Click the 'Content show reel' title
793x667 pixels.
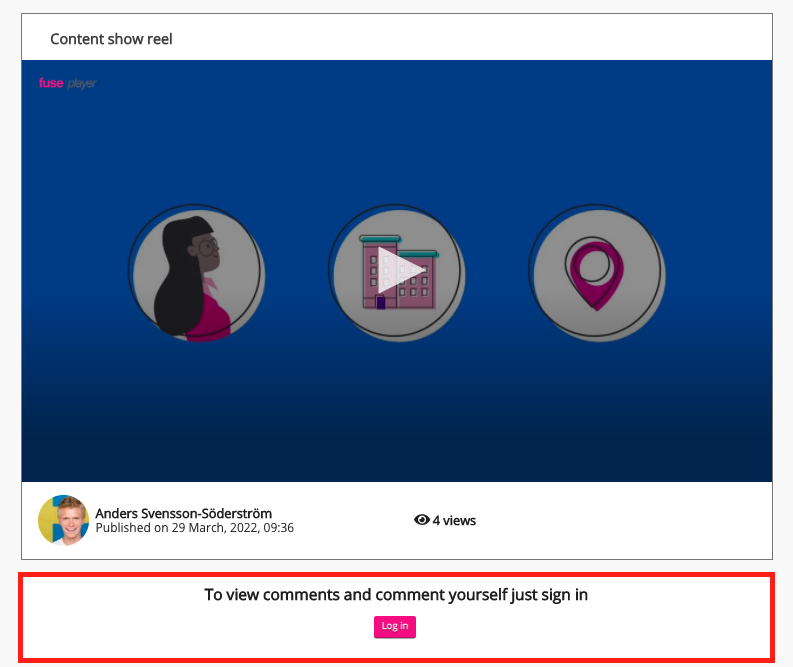click(x=111, y=39)
